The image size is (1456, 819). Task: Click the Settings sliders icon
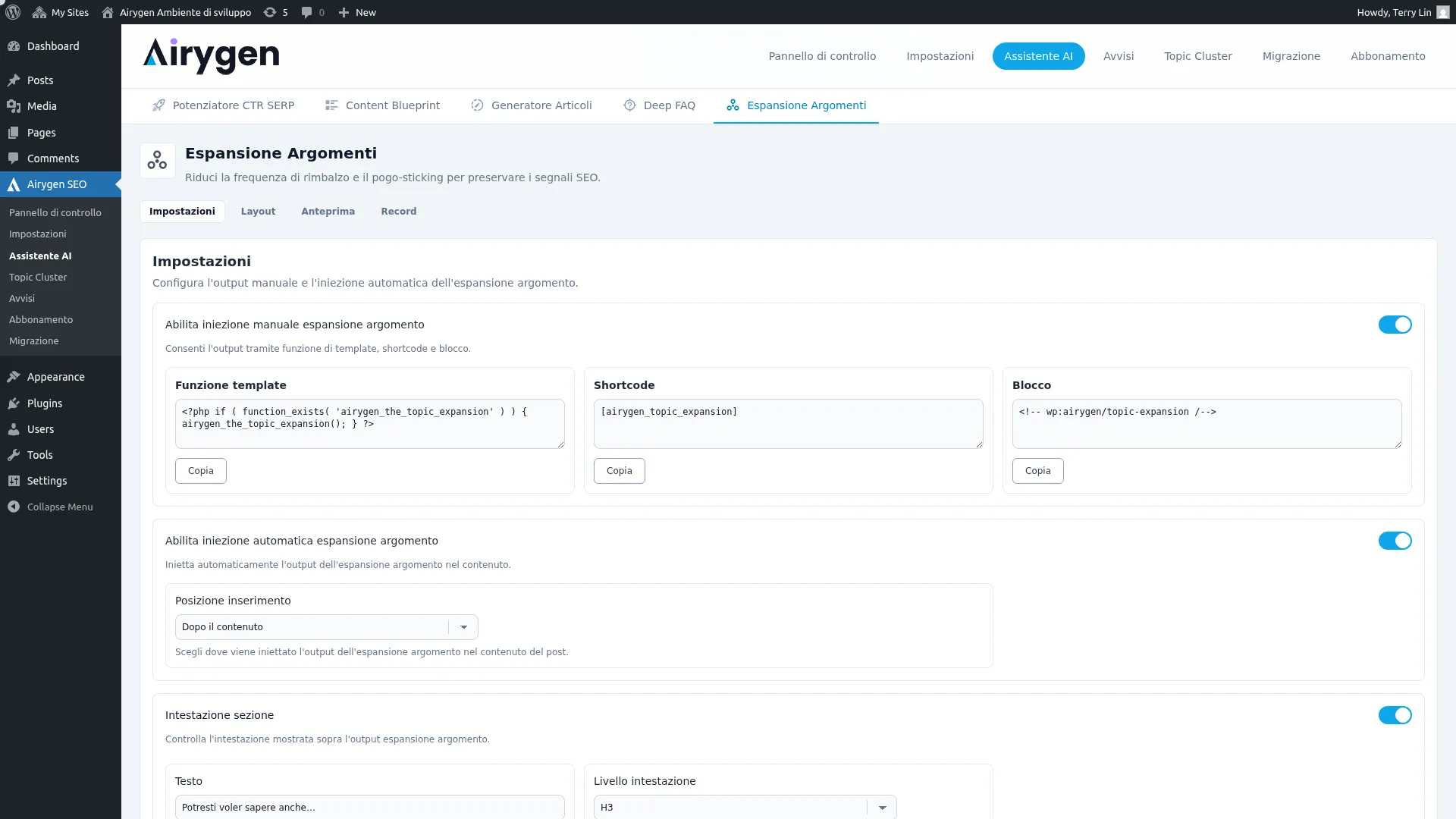click(x=14, y=481)
